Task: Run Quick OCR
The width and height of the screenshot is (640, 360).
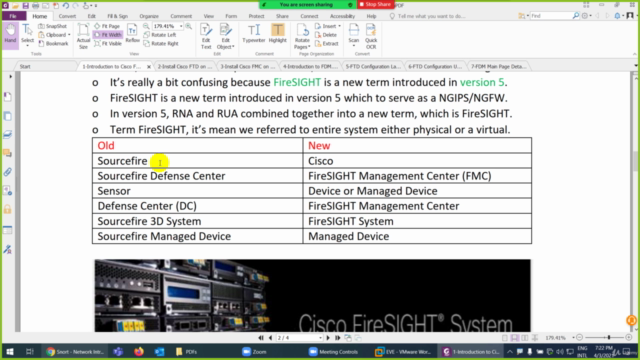Action: [x=371, y=36]
